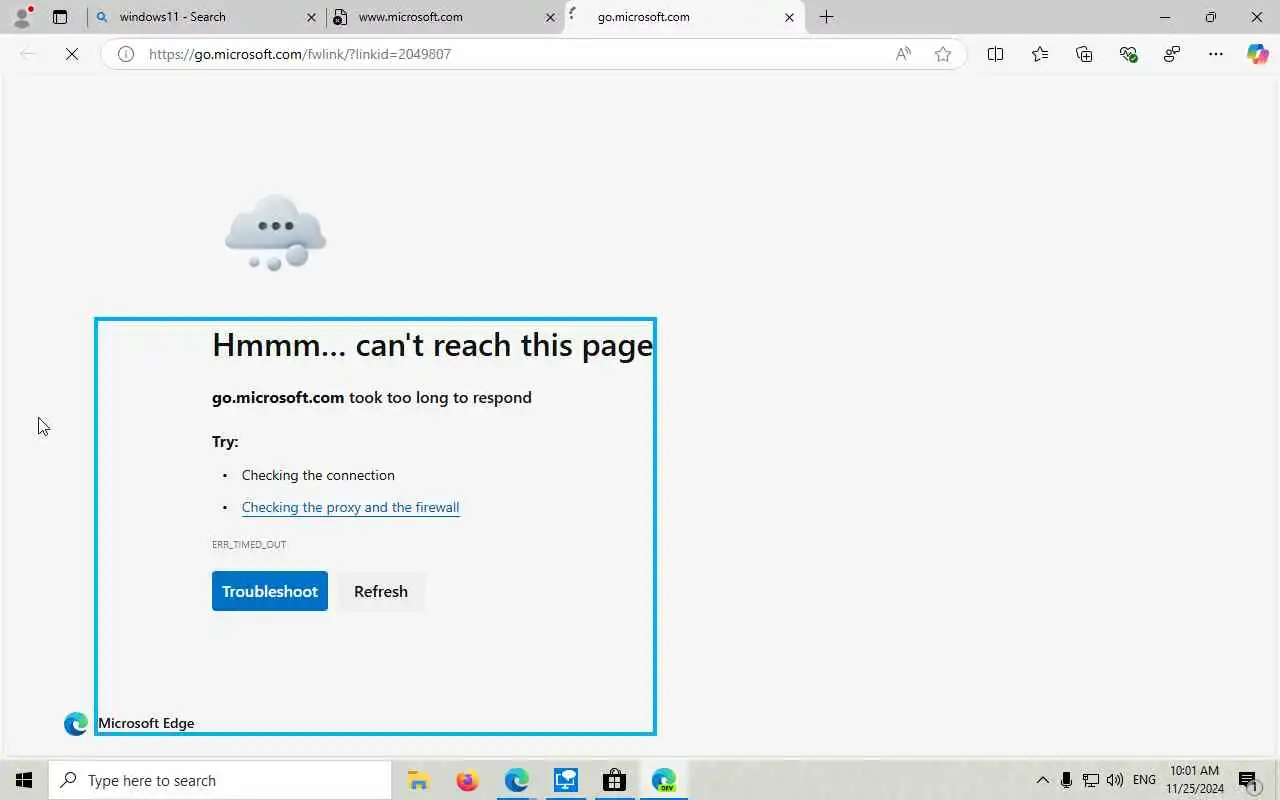Image resolution: width=1280 pixels, height=800 pixels.
Task: Click the Refresh button
Action: [381, 591]
